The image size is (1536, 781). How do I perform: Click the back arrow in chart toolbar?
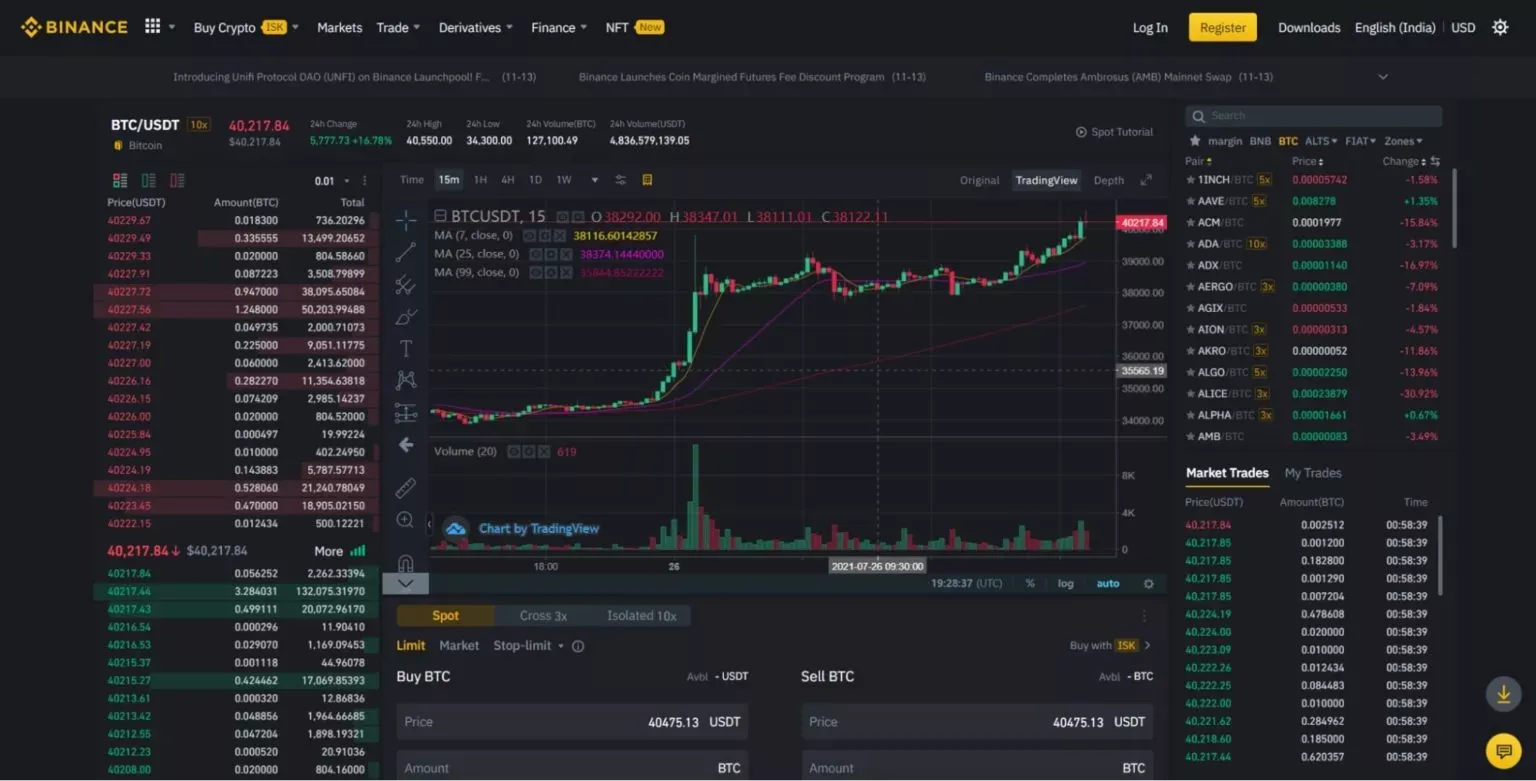point(406,445)
